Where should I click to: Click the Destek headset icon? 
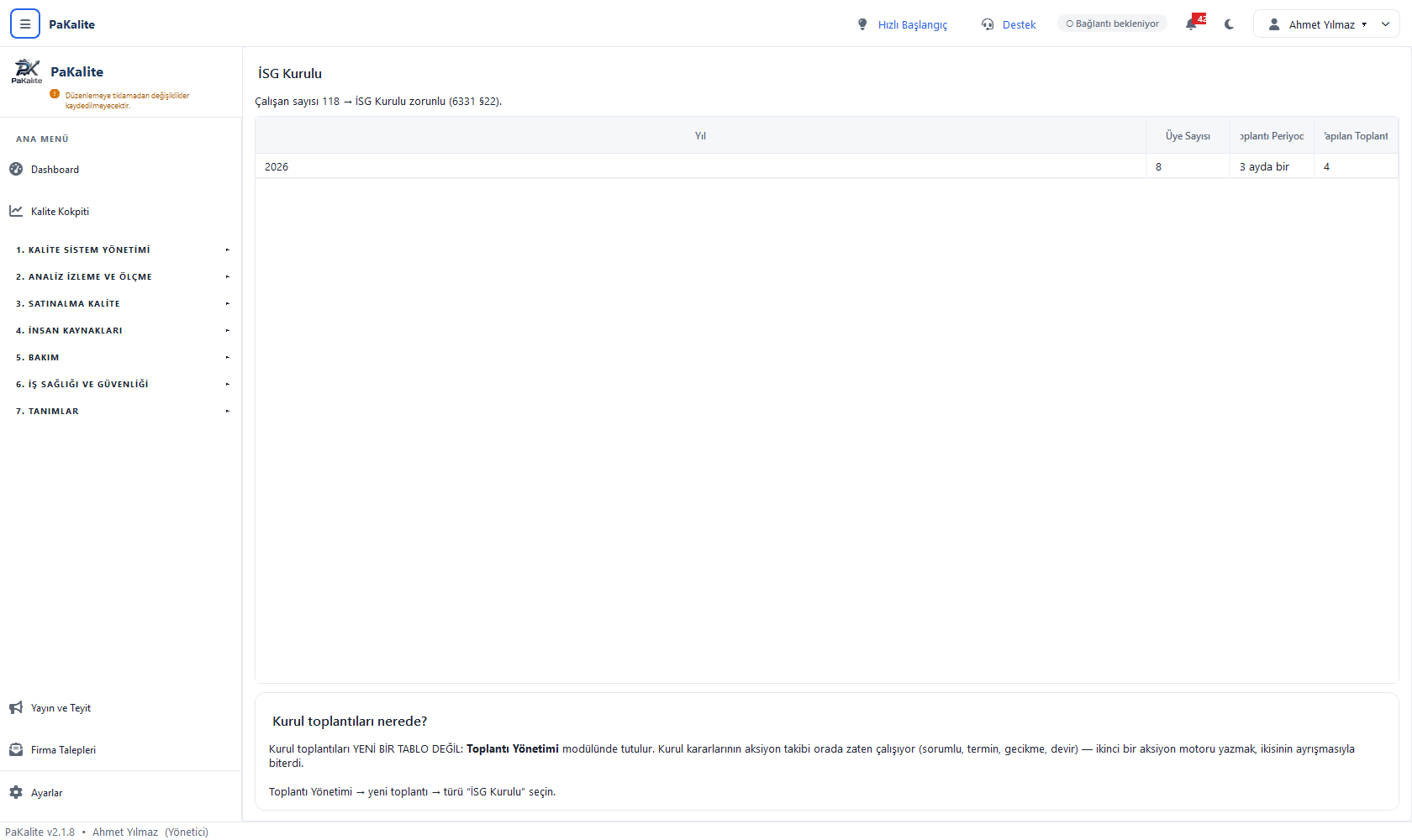pos(988,24)
